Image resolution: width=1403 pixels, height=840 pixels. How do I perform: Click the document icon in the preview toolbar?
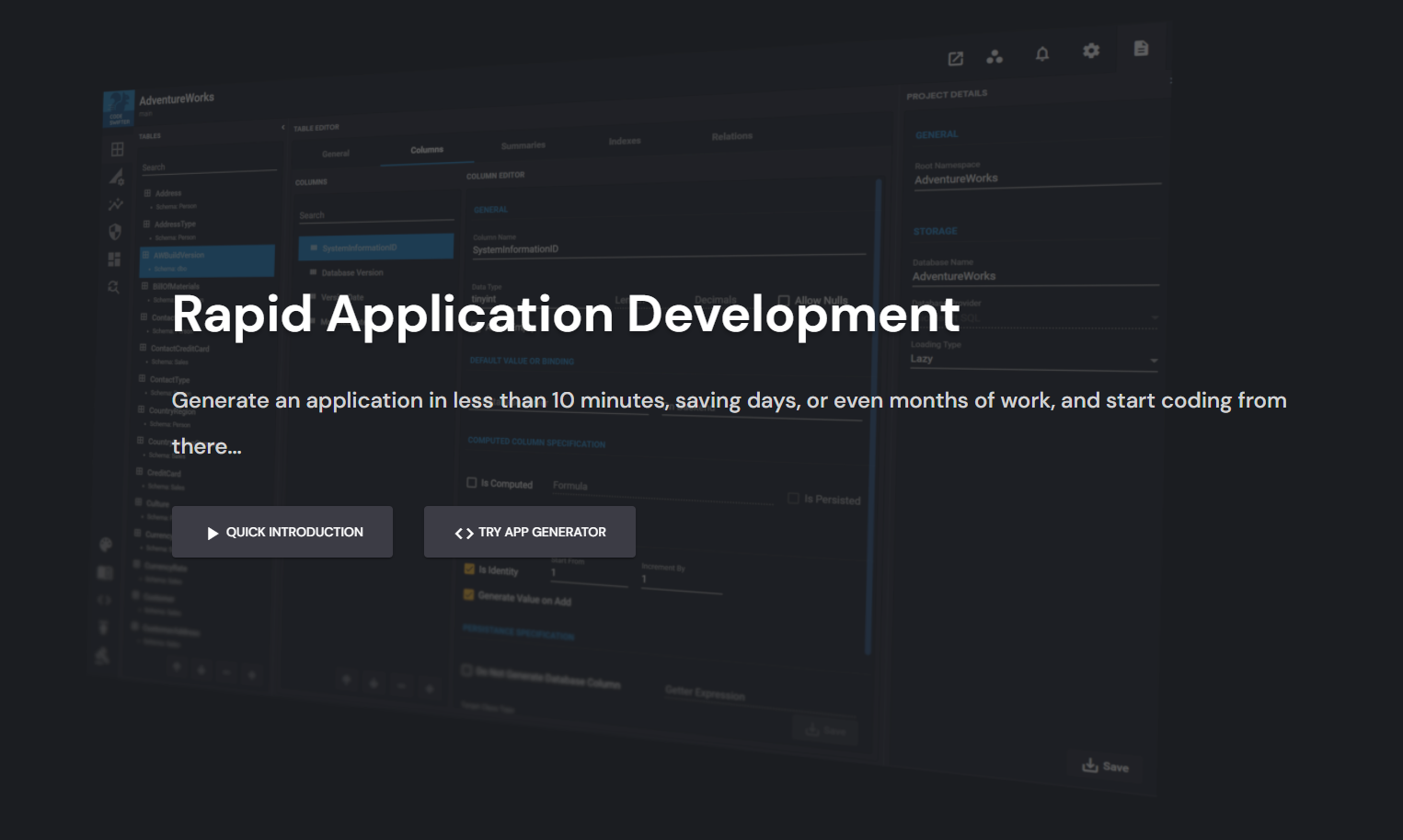[x=1141, y=48]
